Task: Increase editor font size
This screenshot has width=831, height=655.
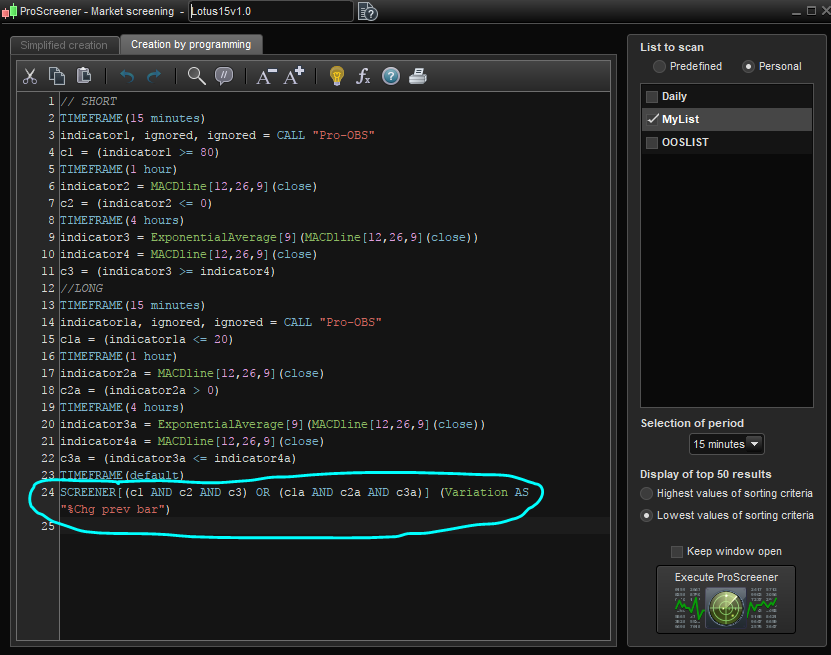Action: point(294,76)
